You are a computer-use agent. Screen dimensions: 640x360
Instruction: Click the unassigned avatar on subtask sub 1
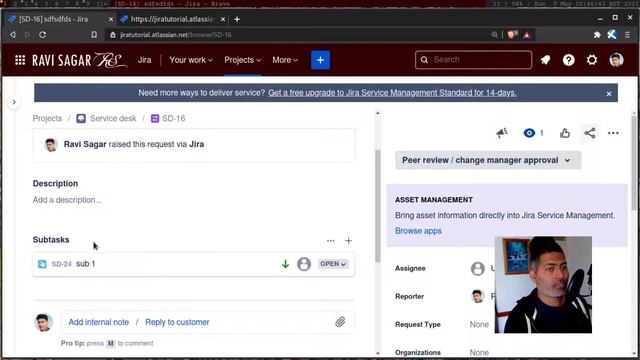(304, 264)
